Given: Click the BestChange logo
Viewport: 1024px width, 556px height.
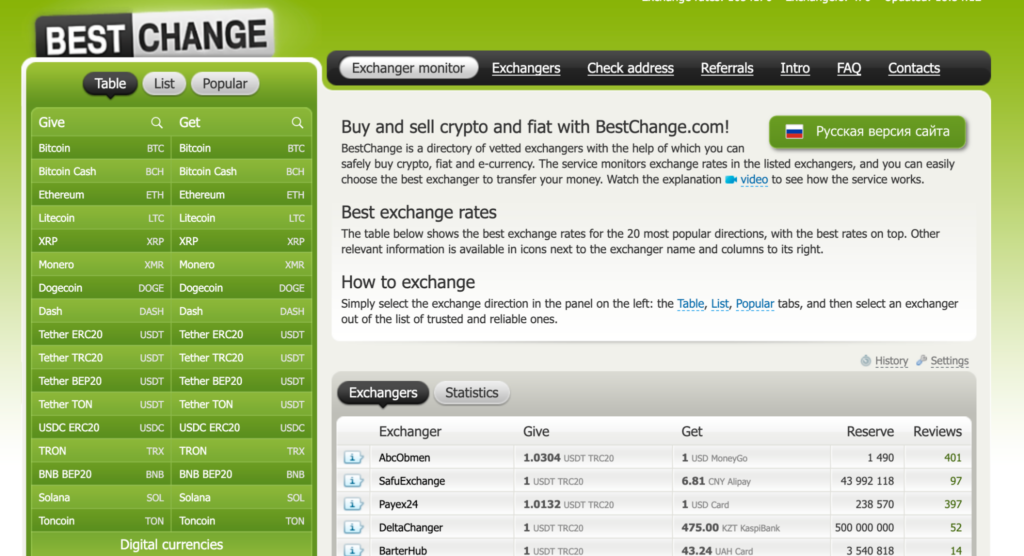Looking at the screenshot, I should [x=155, y=37].
